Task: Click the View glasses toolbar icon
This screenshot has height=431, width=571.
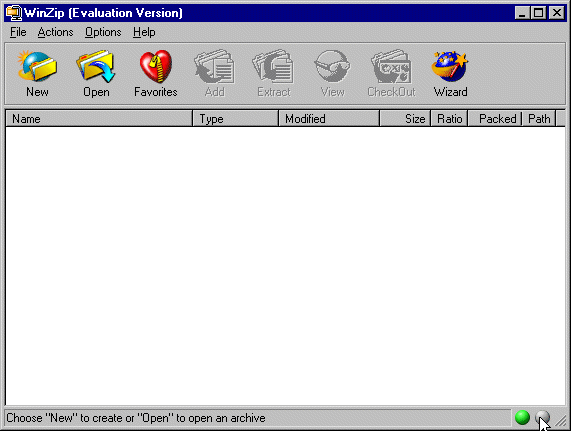Action: pyautogui.click(x=332, y=67)
